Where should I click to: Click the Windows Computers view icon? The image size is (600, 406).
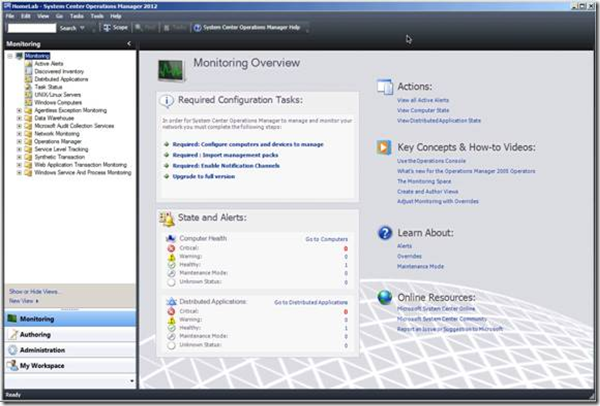point(28,103)
